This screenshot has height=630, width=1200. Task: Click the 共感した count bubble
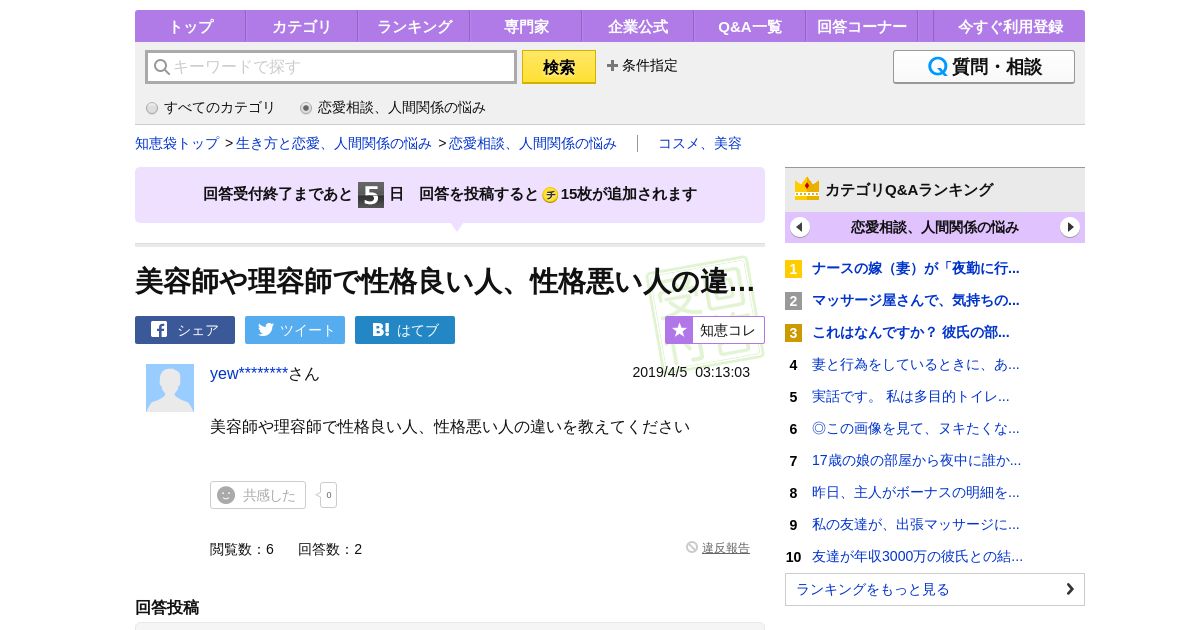328,495
